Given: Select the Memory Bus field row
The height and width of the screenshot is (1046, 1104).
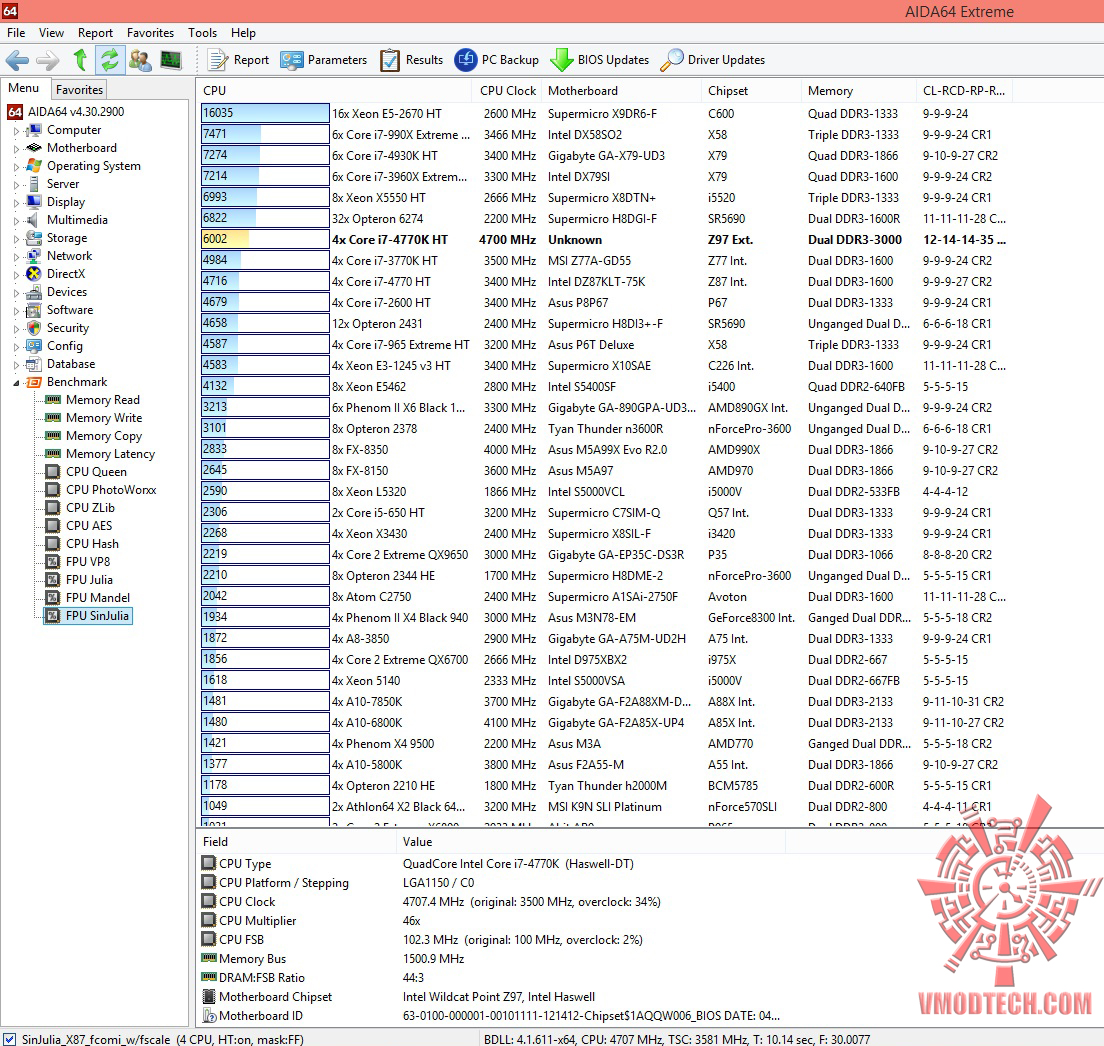Looking at the screenshot, I should pyautogui.click(x=492, y=959).
